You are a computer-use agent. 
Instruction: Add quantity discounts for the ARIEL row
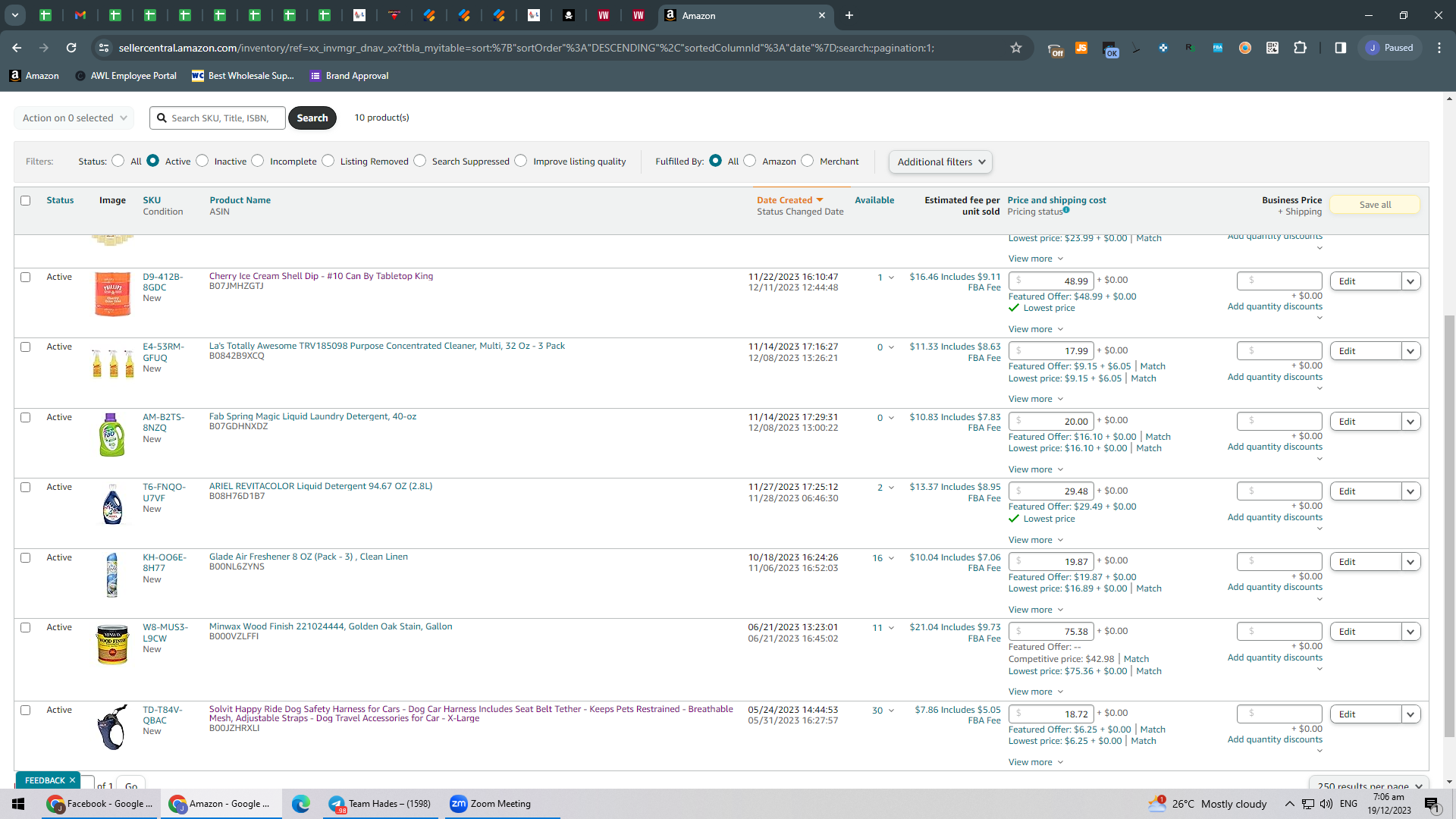[x=1275, y=517]
